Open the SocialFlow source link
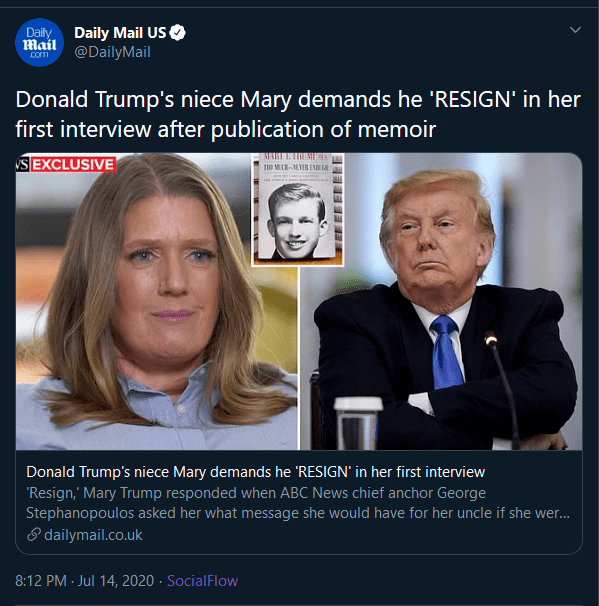 pyautogui.click(x=202, y=581)
